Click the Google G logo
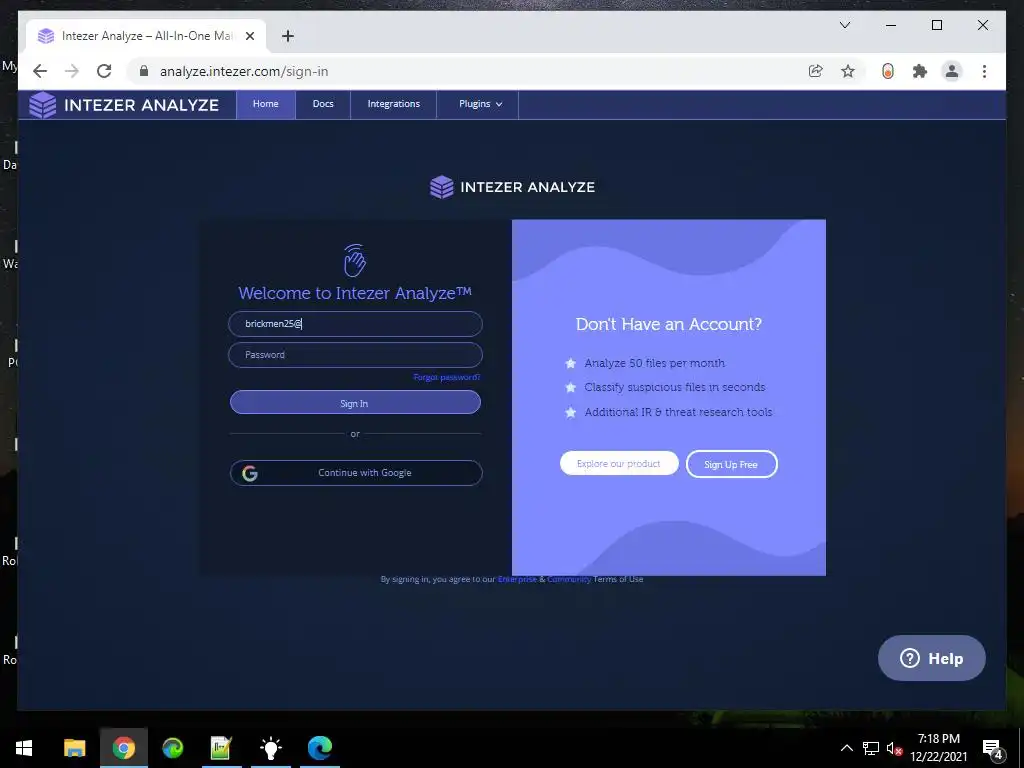Image resolution: width=1024 pixels, height=768 pixels. 249,473
